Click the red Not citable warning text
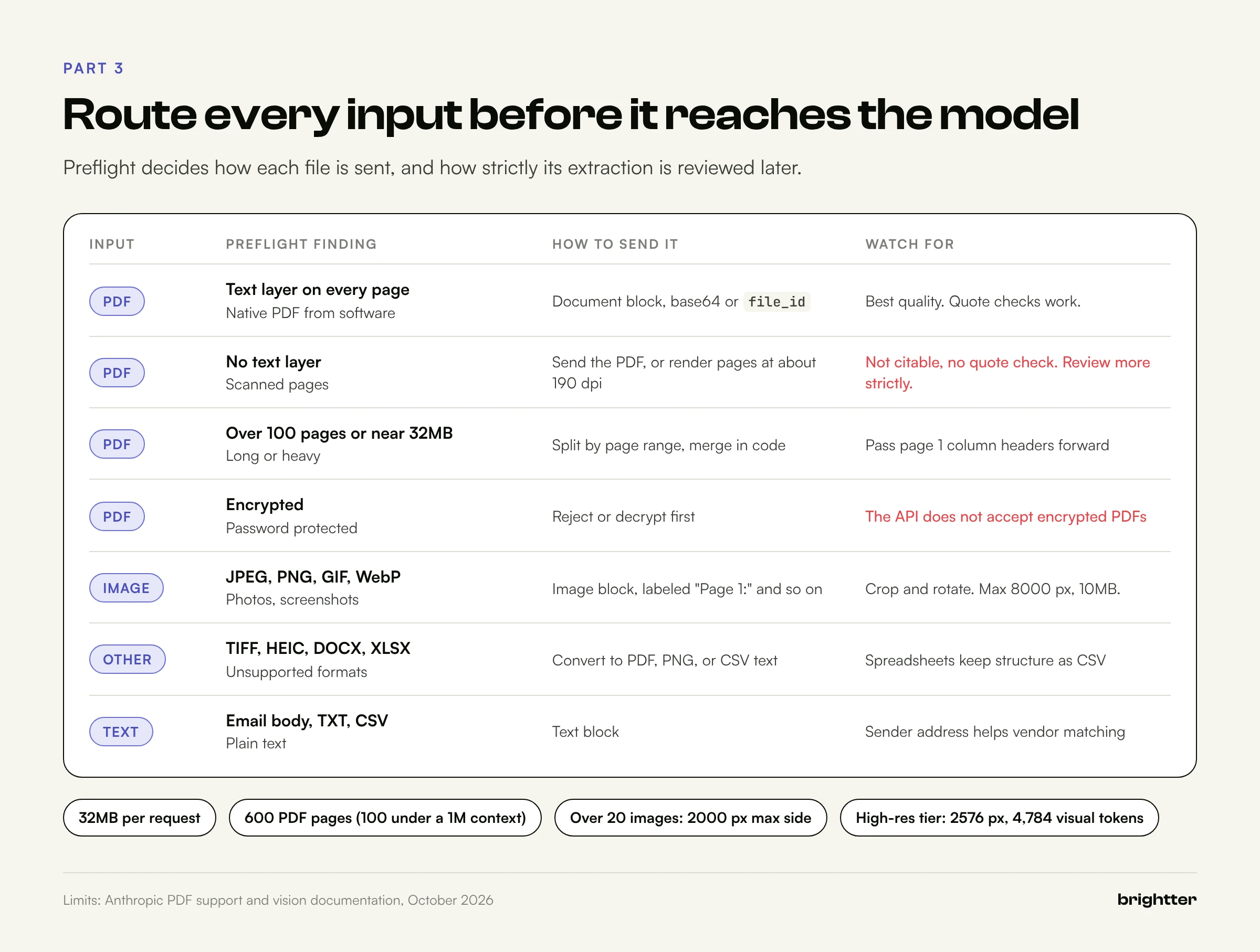Image resolution: width=1260 pixels, height=952 pixels. click(1007, 373)
